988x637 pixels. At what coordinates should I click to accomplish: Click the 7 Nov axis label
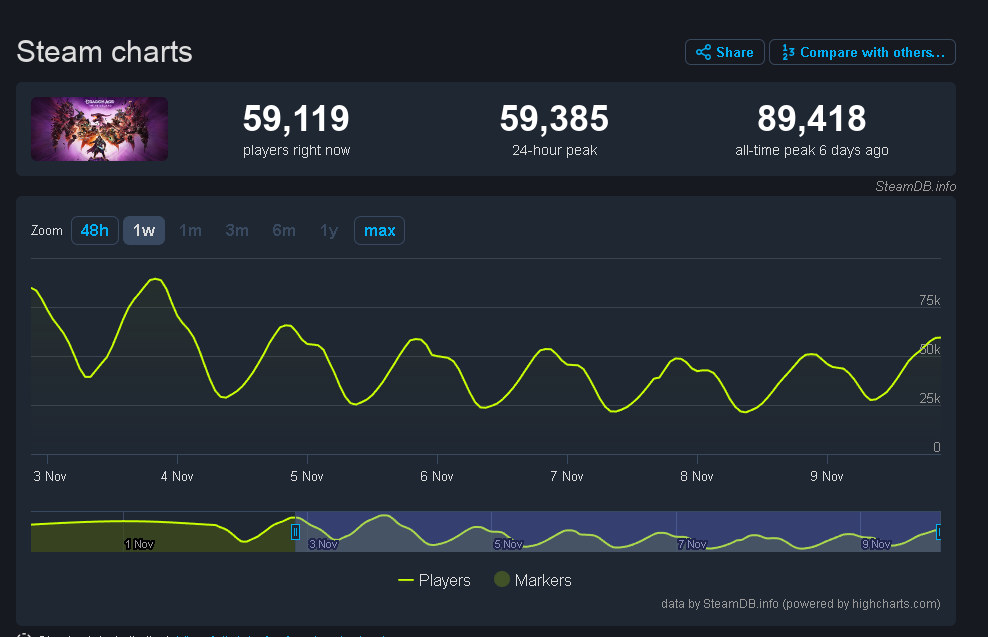[x=566, y=476]
